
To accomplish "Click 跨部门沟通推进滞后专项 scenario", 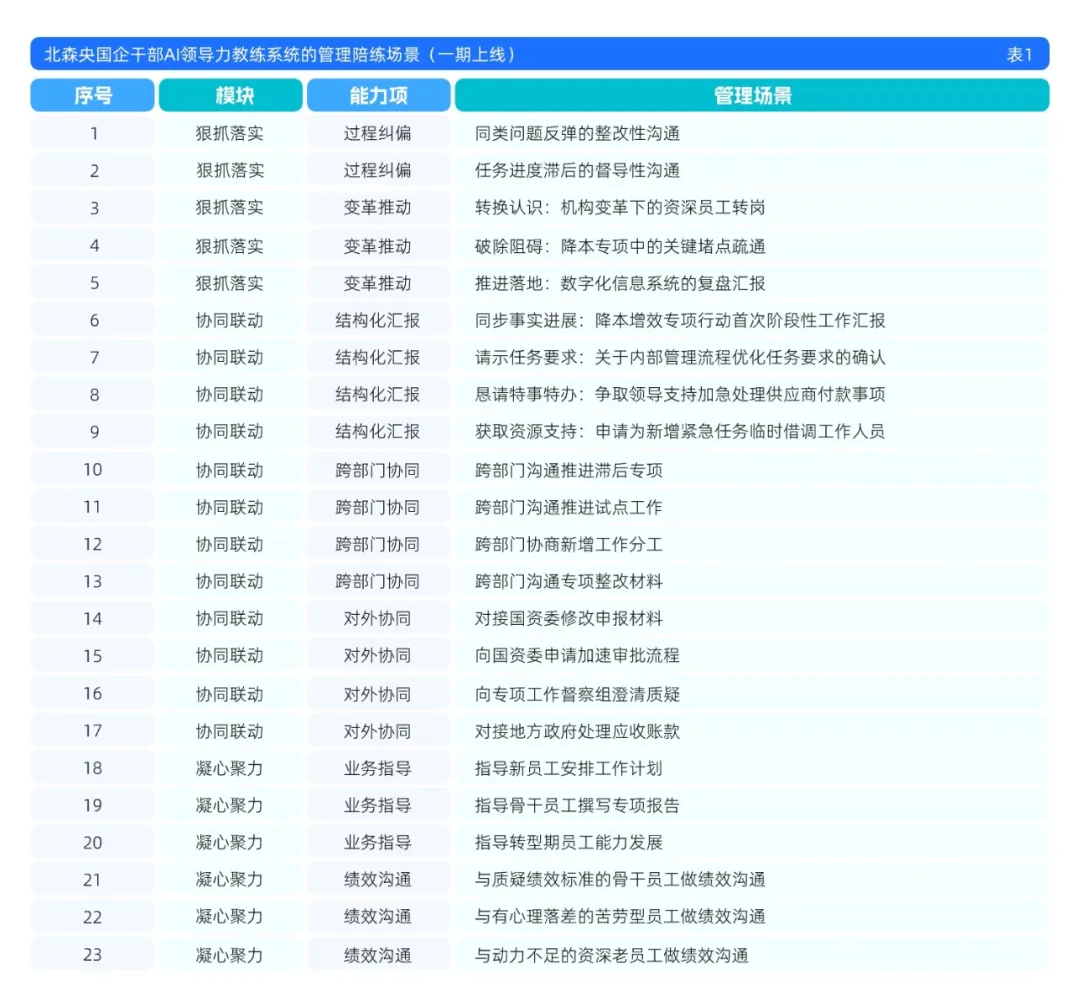I will click(568, 470).
